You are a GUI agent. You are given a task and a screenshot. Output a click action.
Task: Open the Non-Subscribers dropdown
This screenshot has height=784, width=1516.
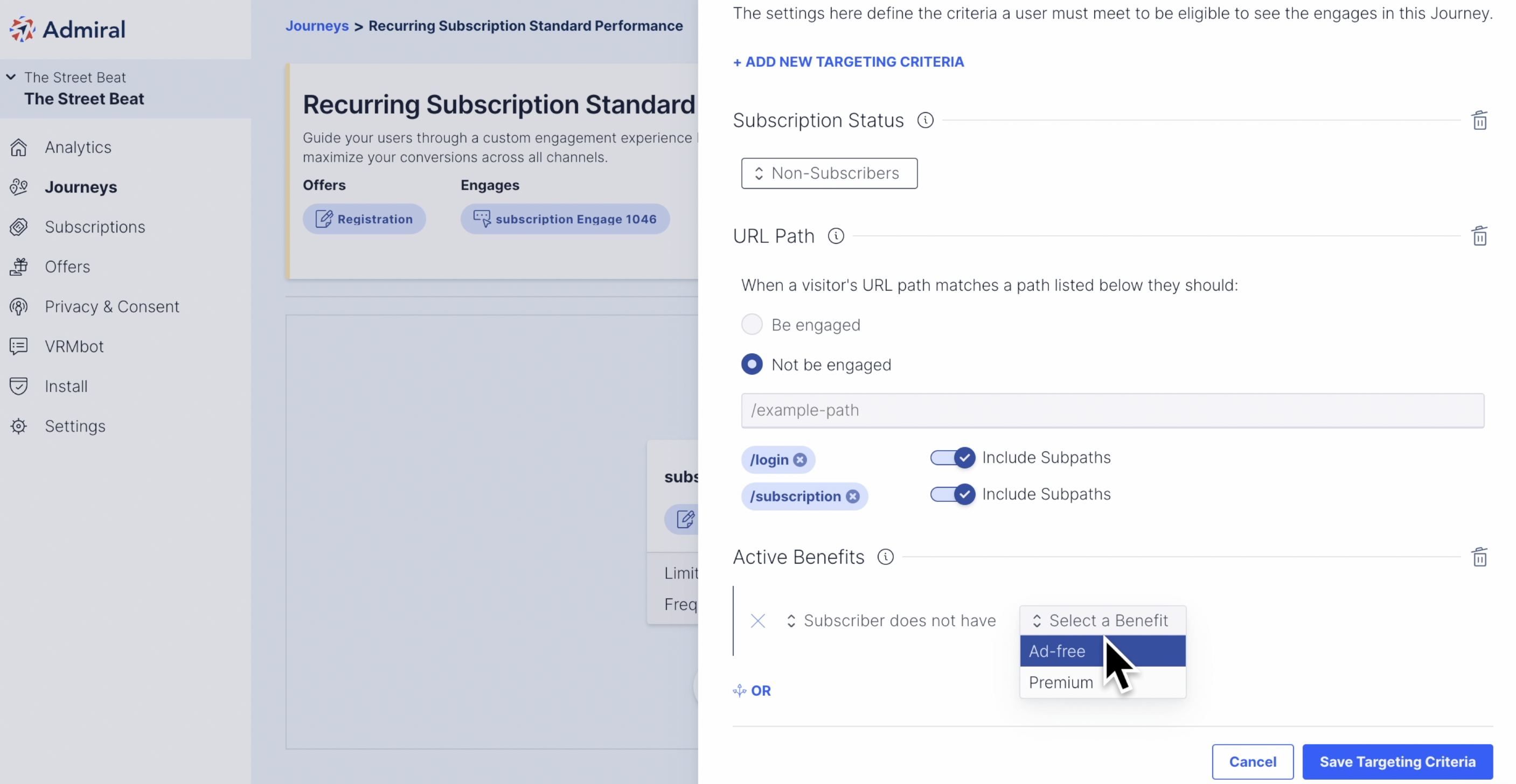829,173
